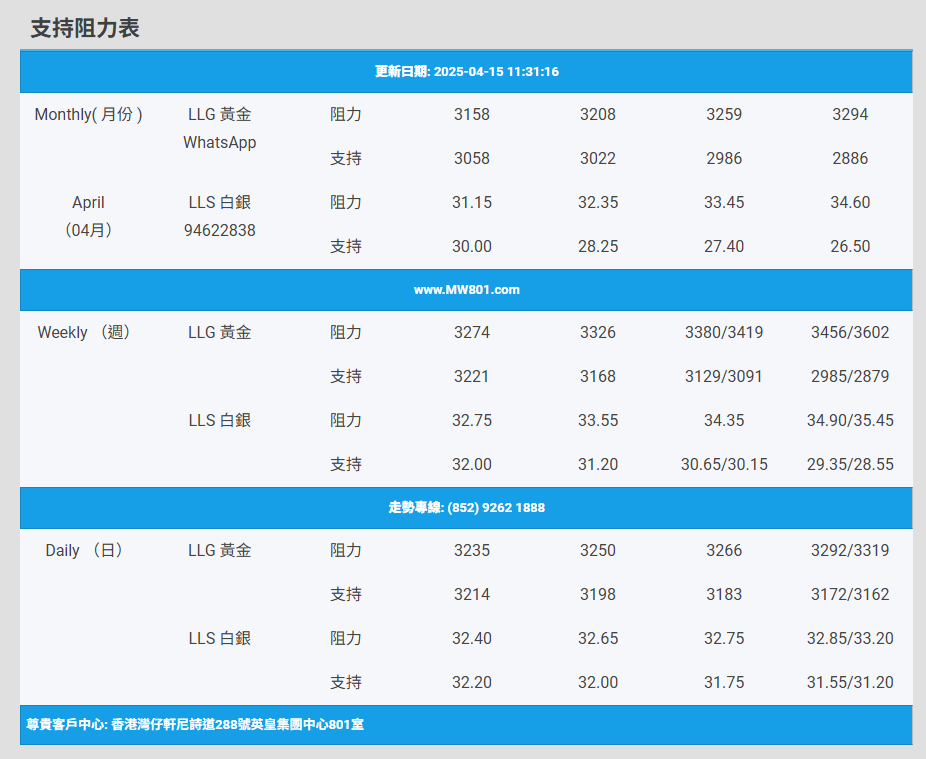
Task: Select the value 3168
Action: 598,376
